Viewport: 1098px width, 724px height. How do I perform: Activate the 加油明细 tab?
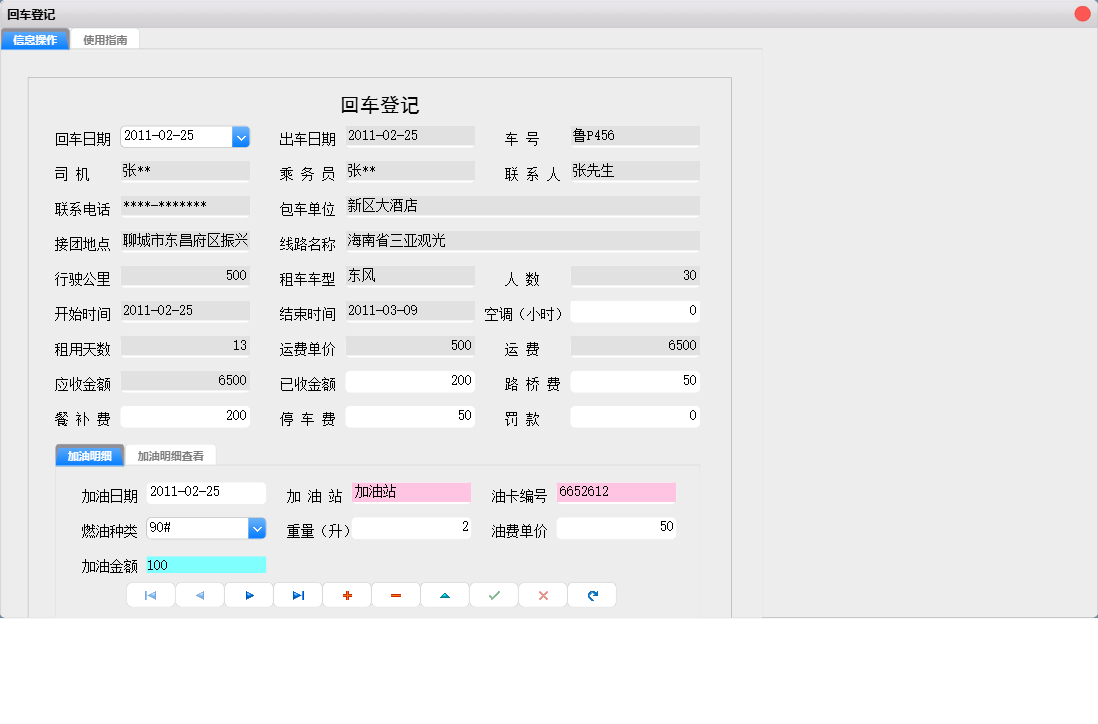click(89, 453)
